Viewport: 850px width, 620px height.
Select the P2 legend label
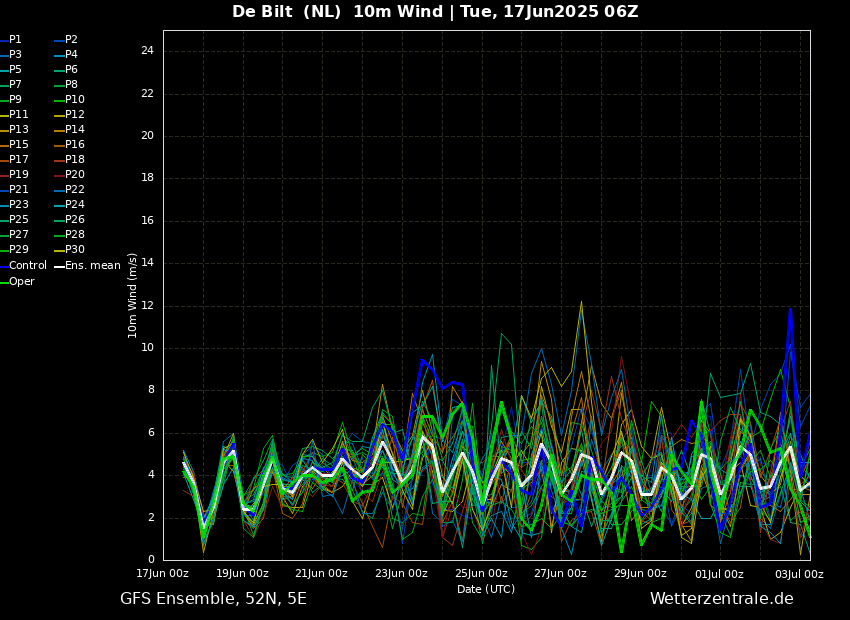(x=71, y=40)
